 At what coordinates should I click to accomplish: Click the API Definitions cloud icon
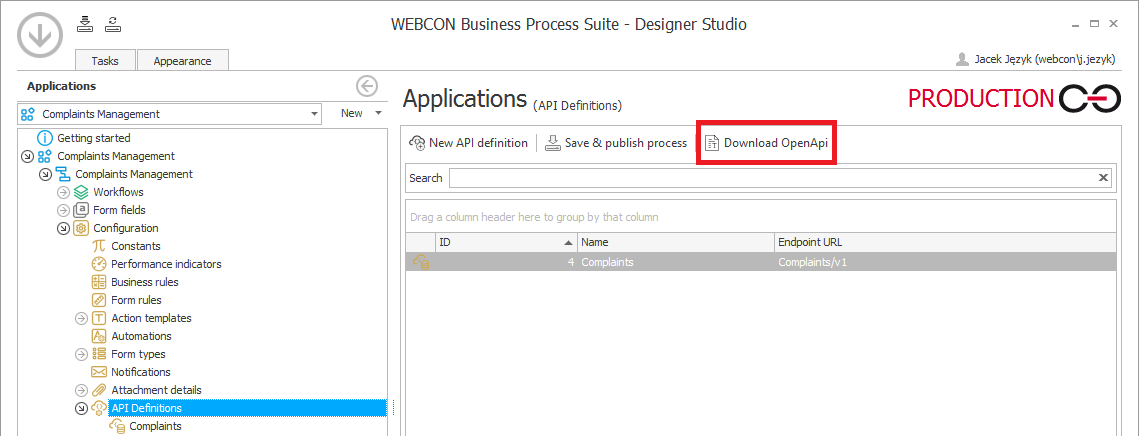(x=99, y=408)
